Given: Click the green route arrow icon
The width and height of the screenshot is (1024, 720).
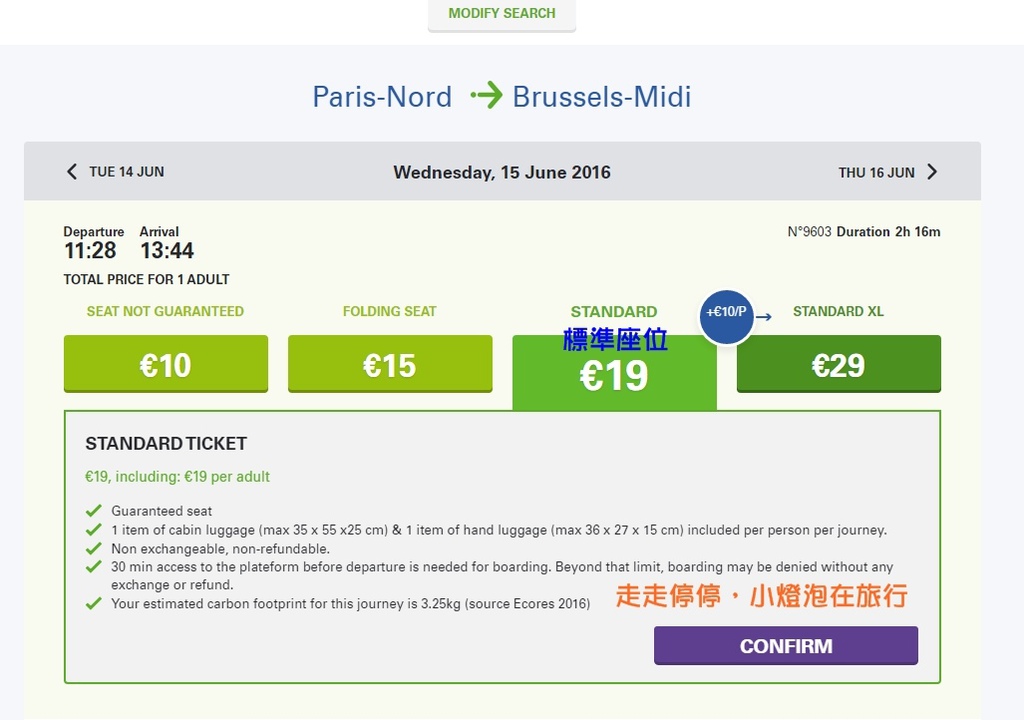Looking at the screenshot, I should pos(487,96).
